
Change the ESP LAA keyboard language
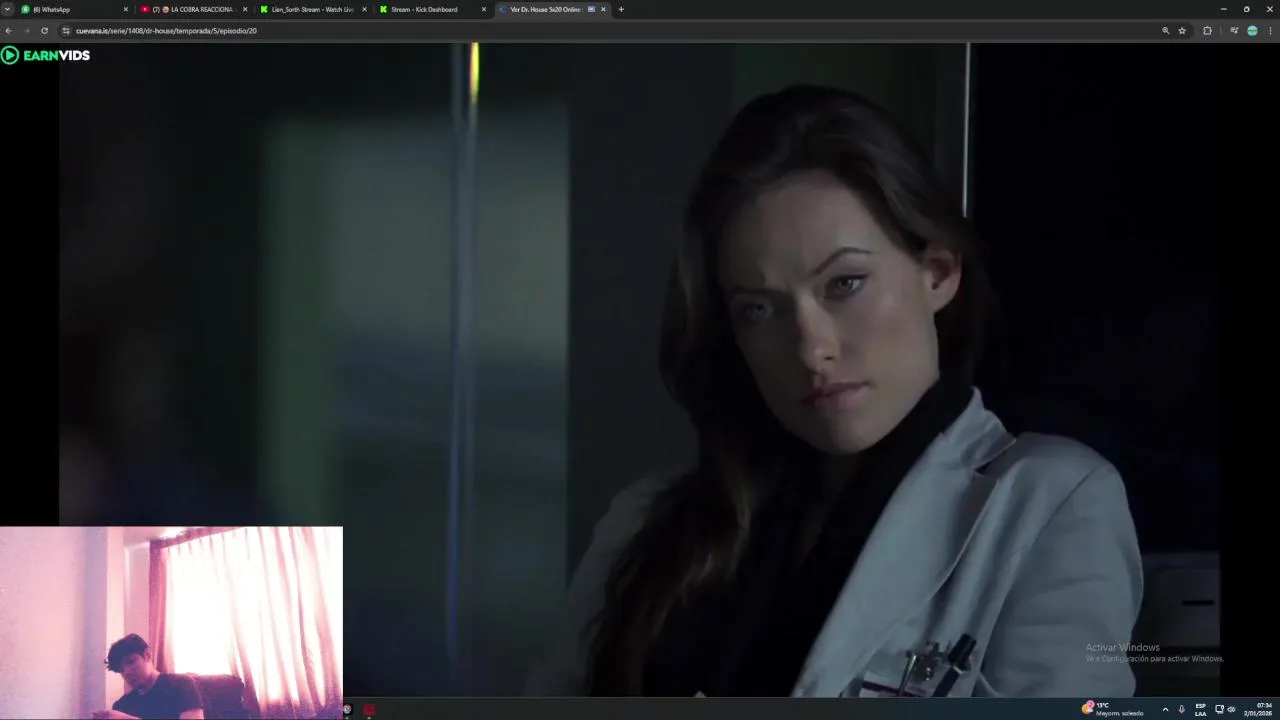(x=1200, y=709)
